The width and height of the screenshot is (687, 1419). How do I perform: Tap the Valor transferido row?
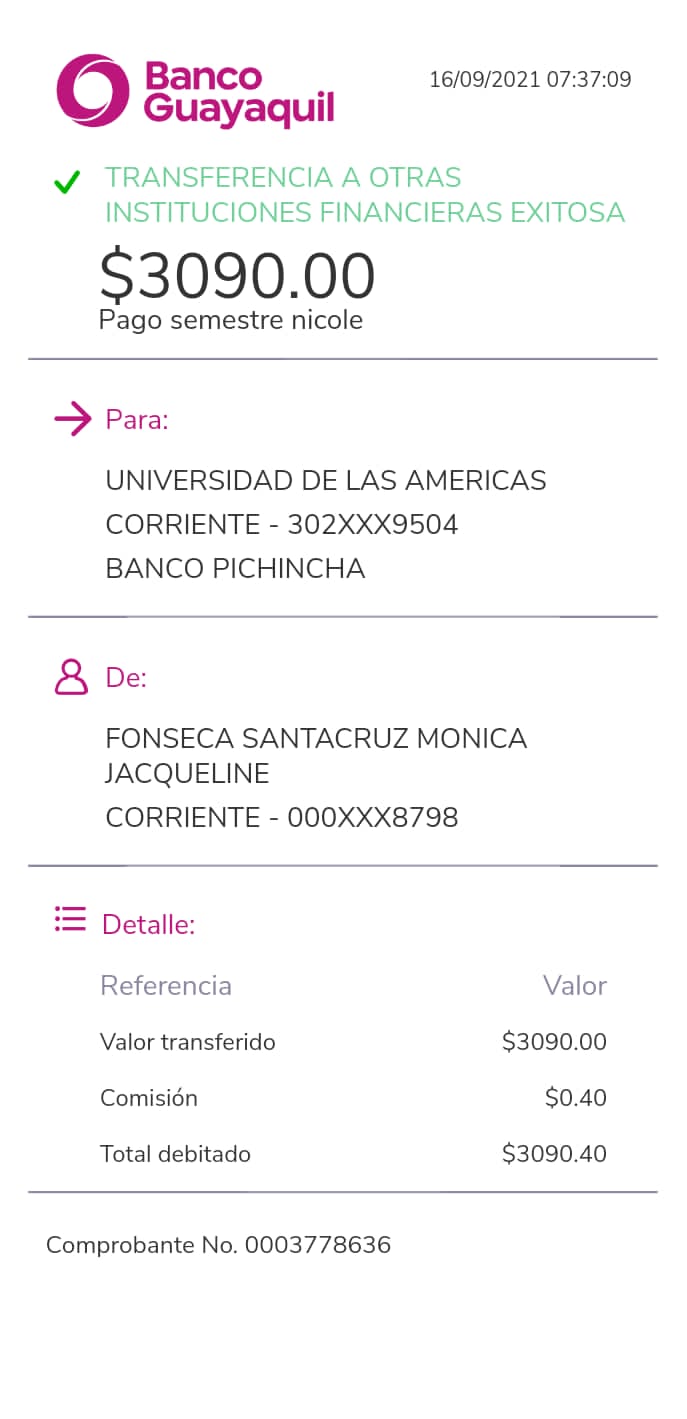pos(188,1042)
